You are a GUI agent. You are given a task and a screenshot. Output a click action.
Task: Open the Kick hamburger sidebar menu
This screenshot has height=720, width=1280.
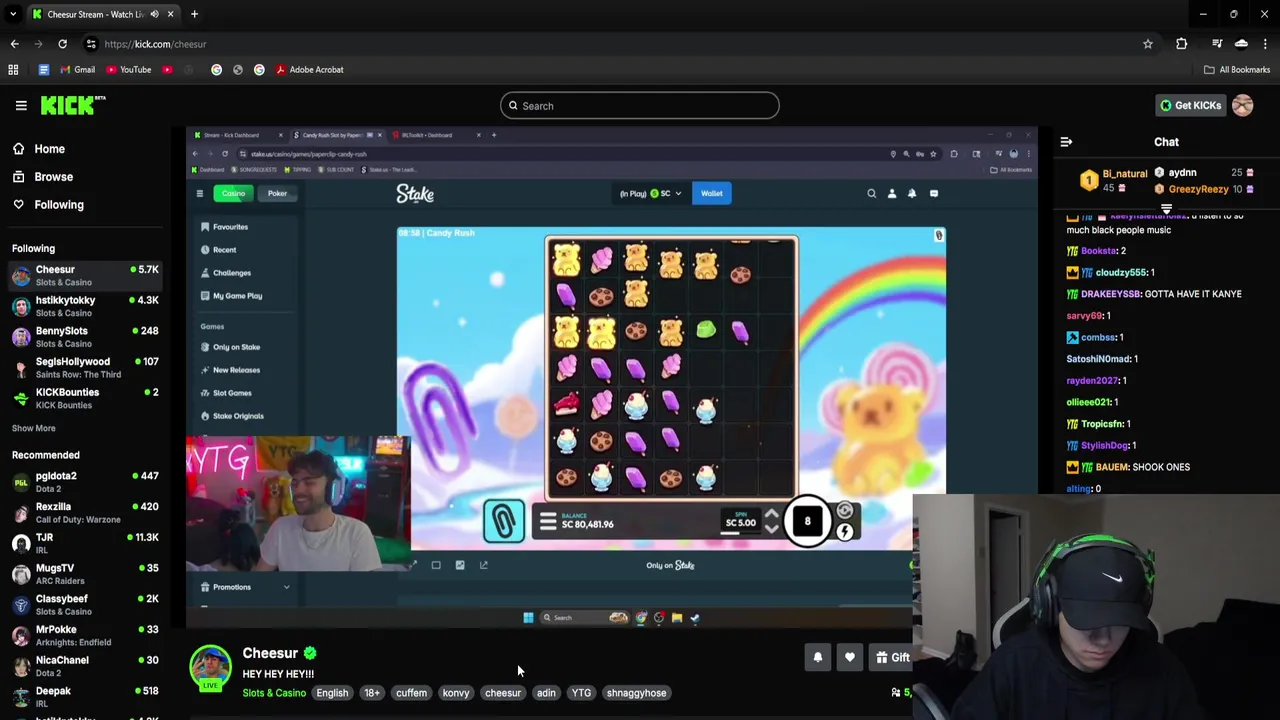(21, 105)
